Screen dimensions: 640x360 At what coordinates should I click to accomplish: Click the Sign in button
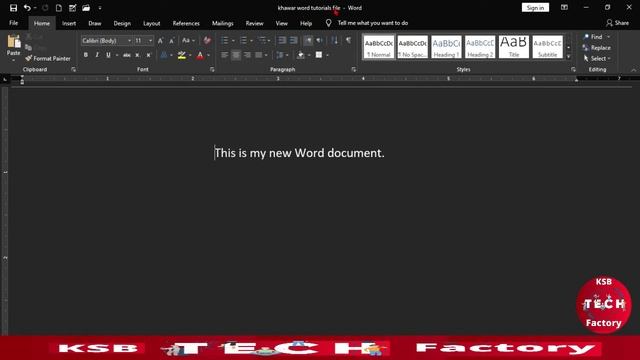tap(535, 8)
